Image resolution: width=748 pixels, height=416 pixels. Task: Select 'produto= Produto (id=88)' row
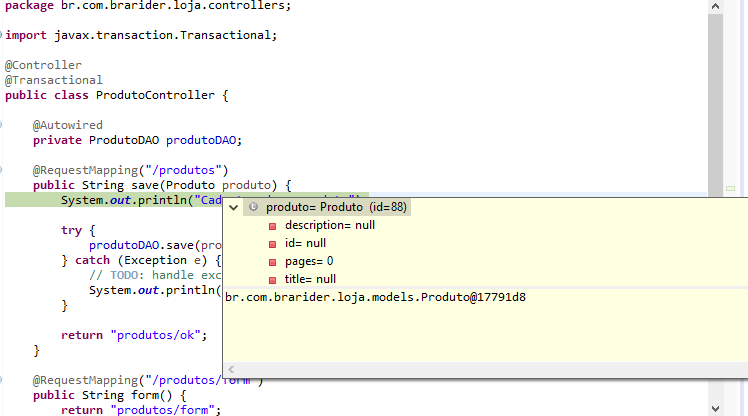327,207
